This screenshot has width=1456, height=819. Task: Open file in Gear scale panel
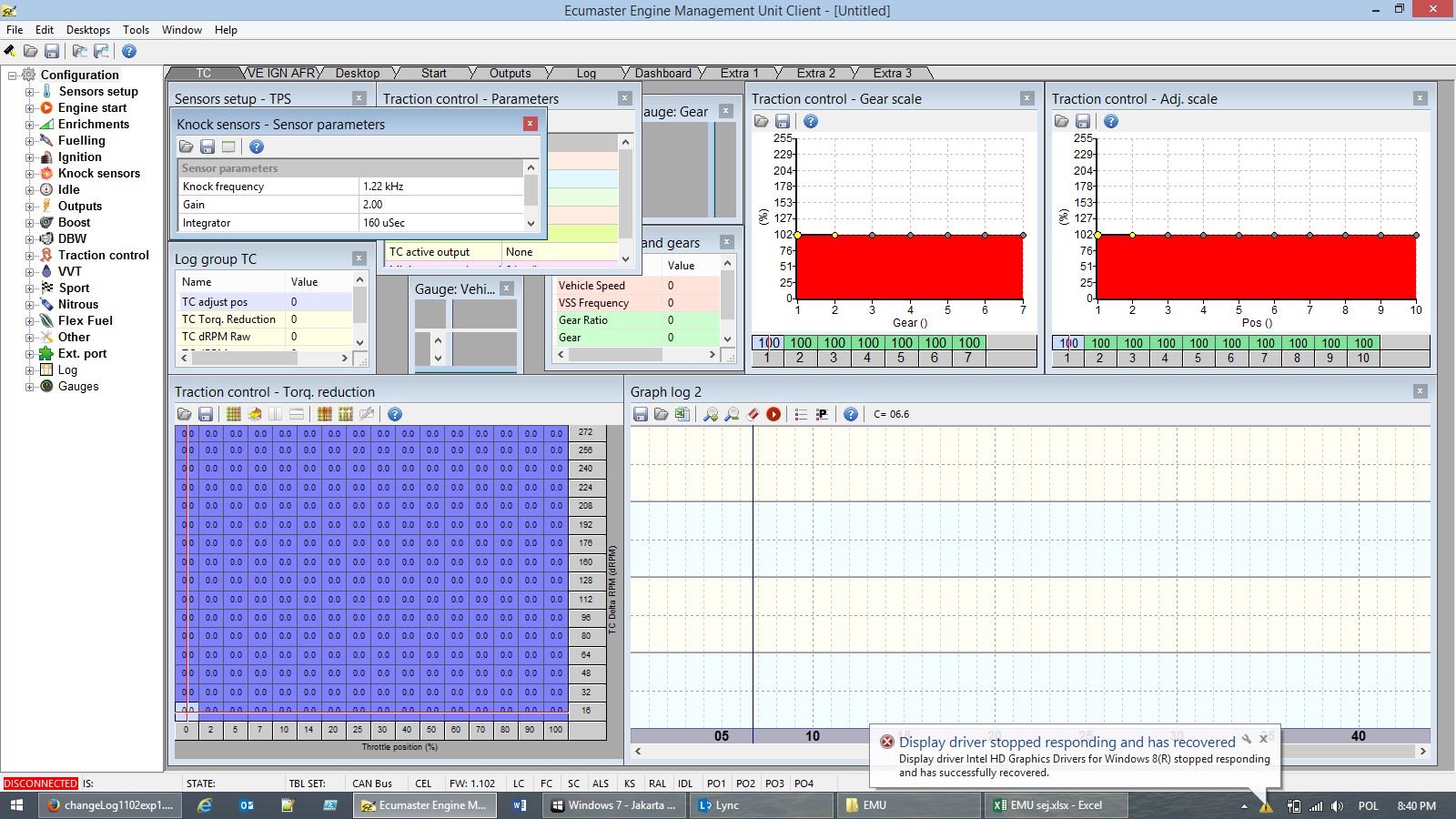click(x=762, y=121)
